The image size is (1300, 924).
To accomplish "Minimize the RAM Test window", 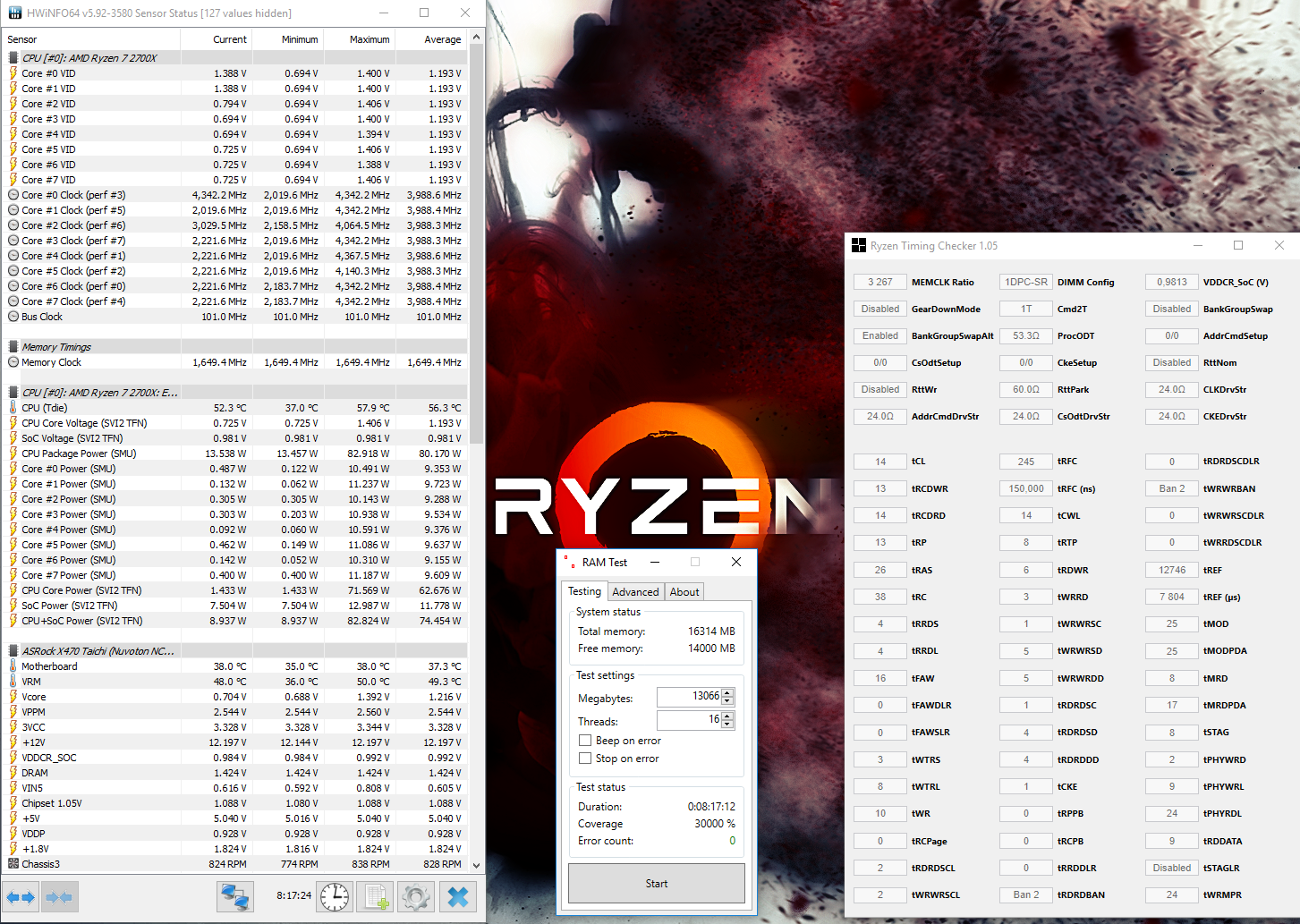I will point(655,562).
